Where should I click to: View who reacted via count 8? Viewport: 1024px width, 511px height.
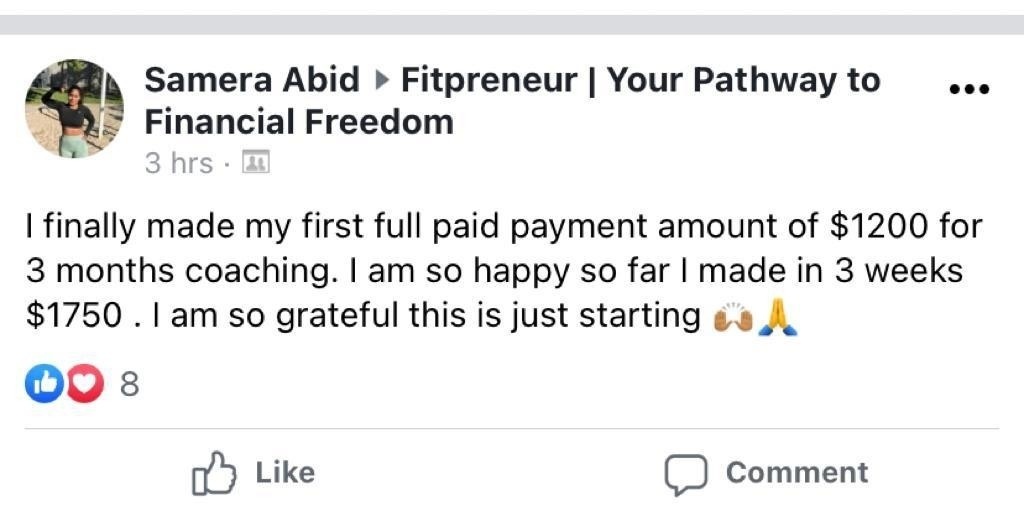tap(130, 385)
